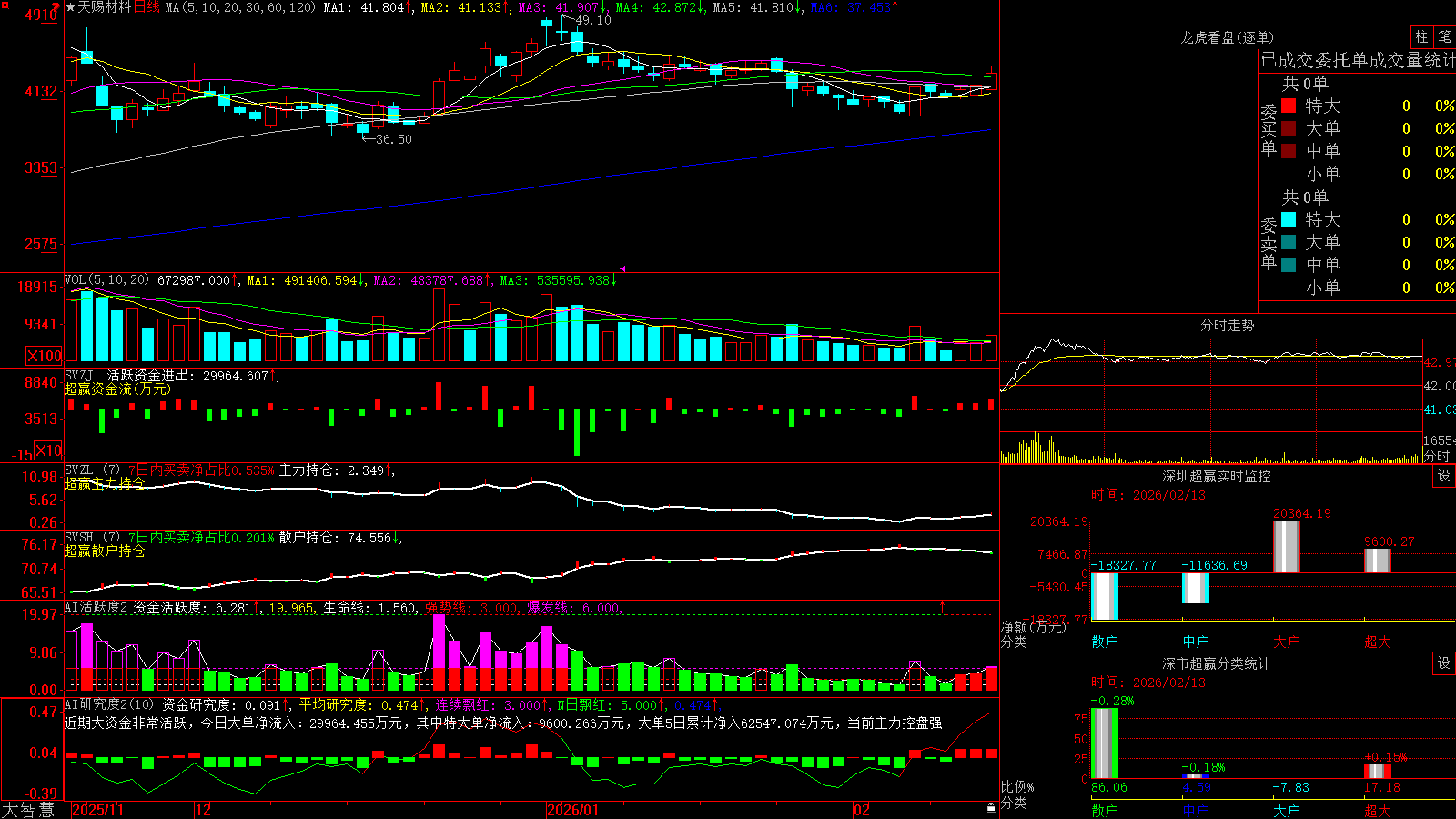Click the green 散户 bar in 分类统计
This screenshot has width=1456, height=819.
pyautogui.click(x=1105, y=743)
